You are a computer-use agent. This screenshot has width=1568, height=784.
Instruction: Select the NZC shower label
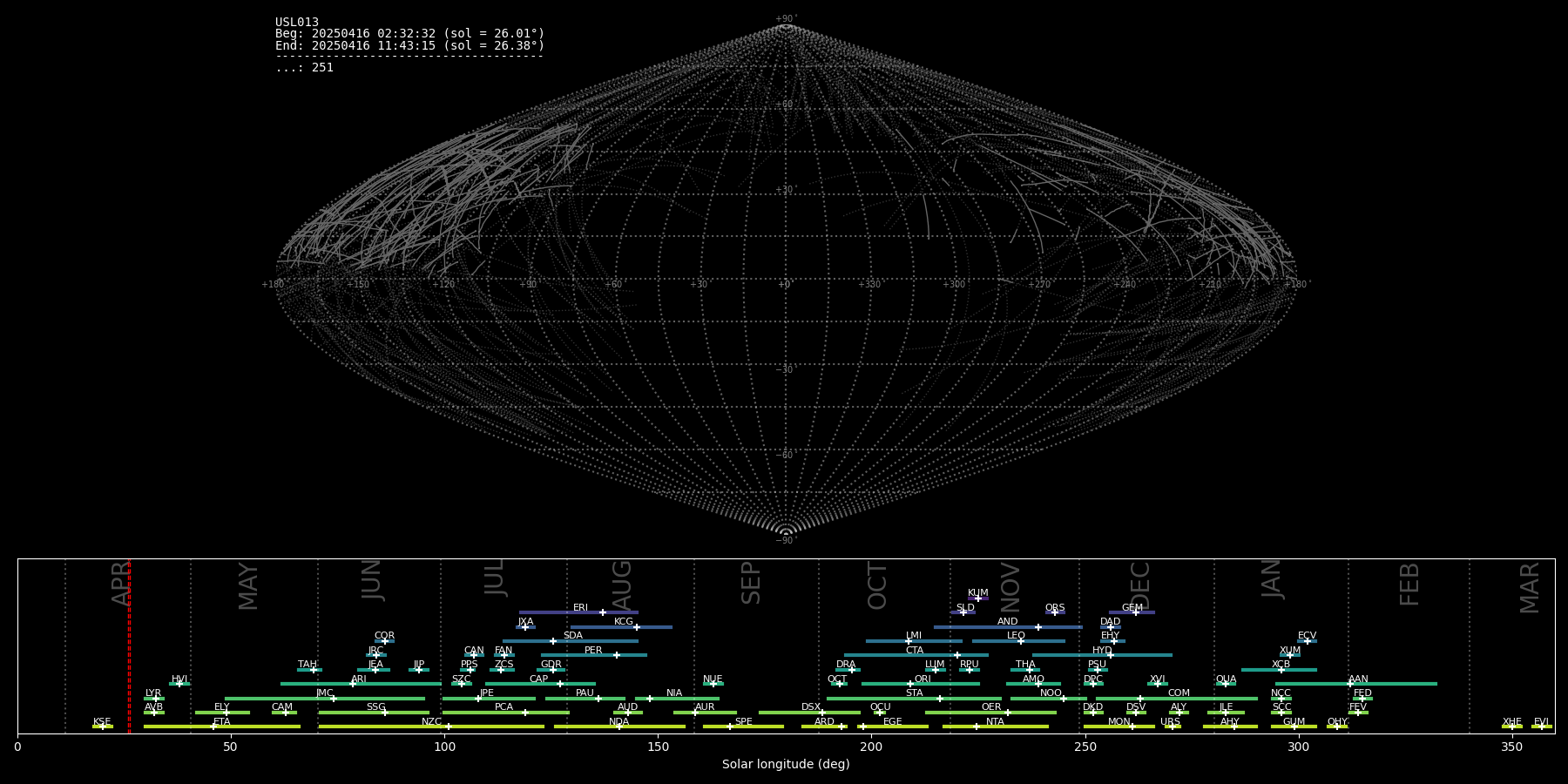[431, 722]
